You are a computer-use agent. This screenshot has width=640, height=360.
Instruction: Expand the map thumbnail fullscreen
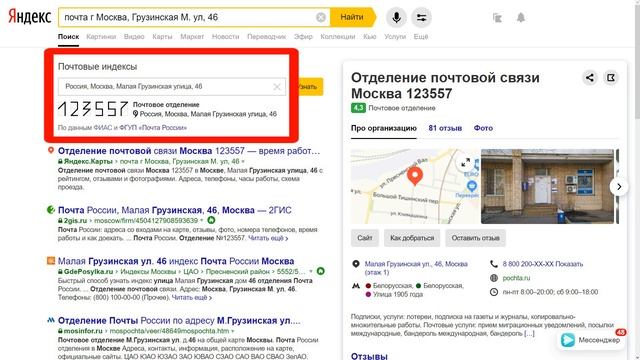pyautogui.click(x=465, y=163)
